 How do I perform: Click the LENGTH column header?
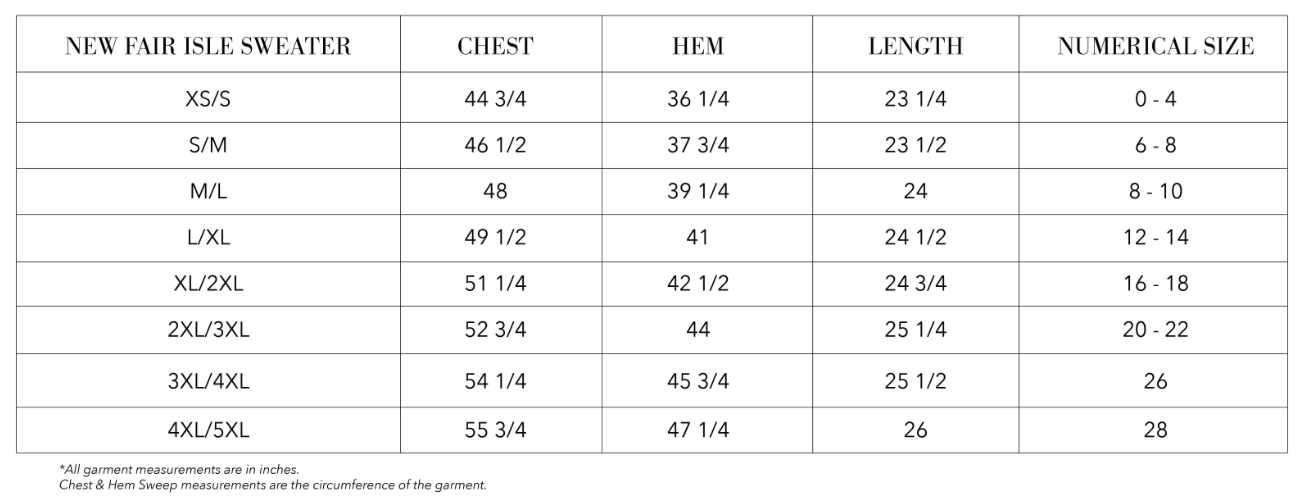coord(915,47)
